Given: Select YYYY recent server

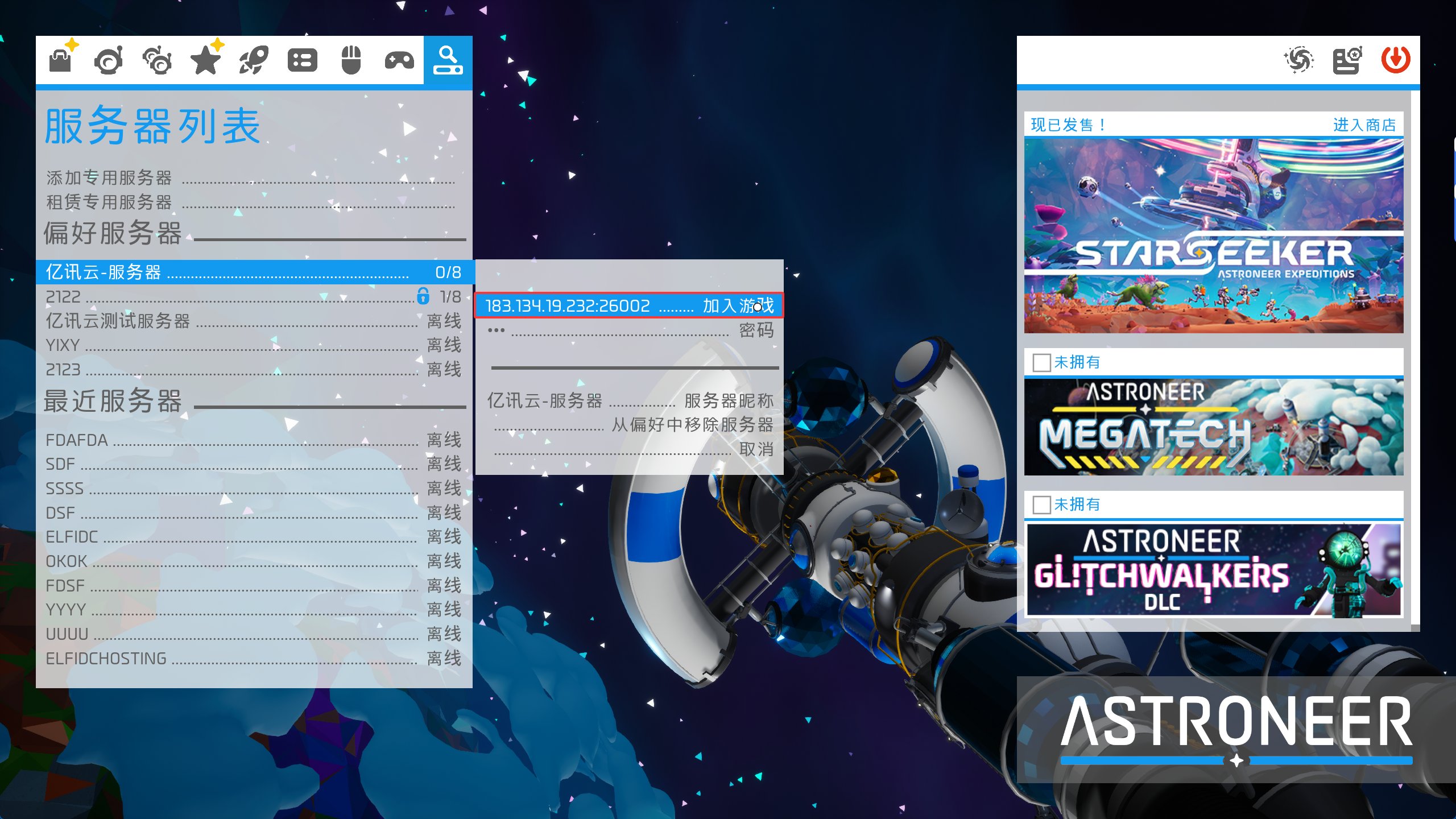Looking at the screenshot, I should click(254, 609).
